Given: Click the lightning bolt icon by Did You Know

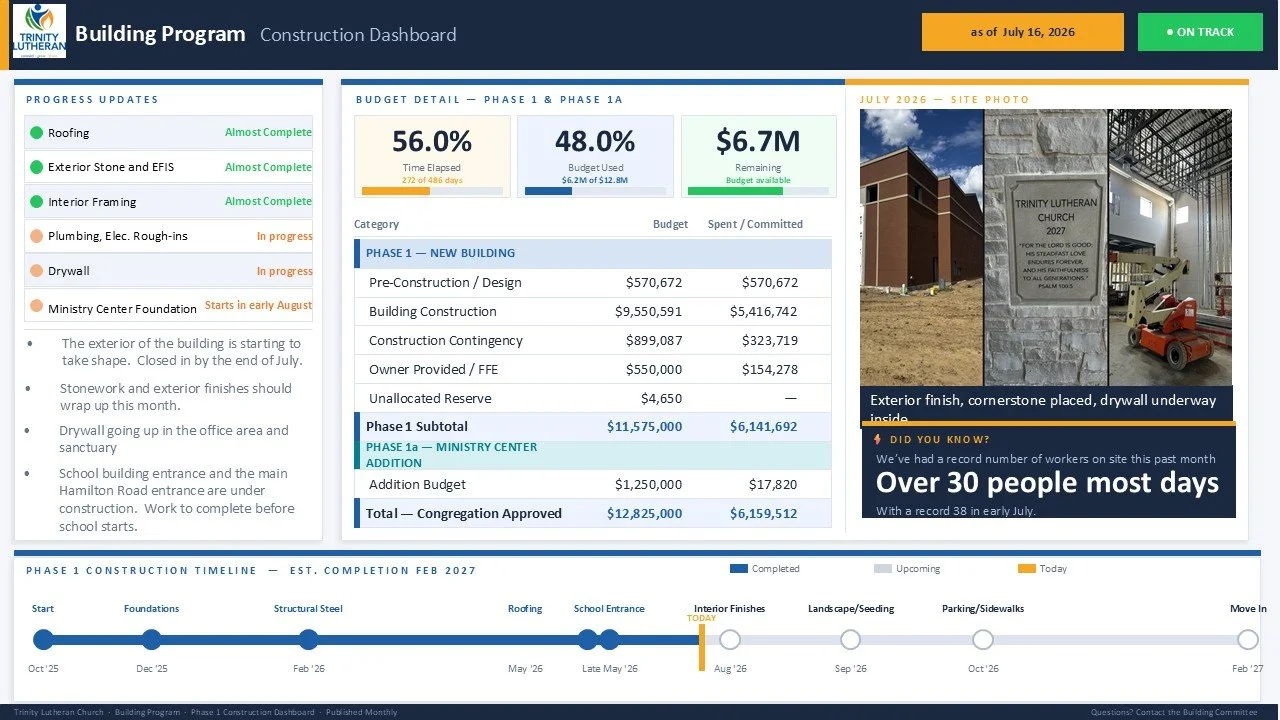Looking at the screenshot, I should pos(877,439).
